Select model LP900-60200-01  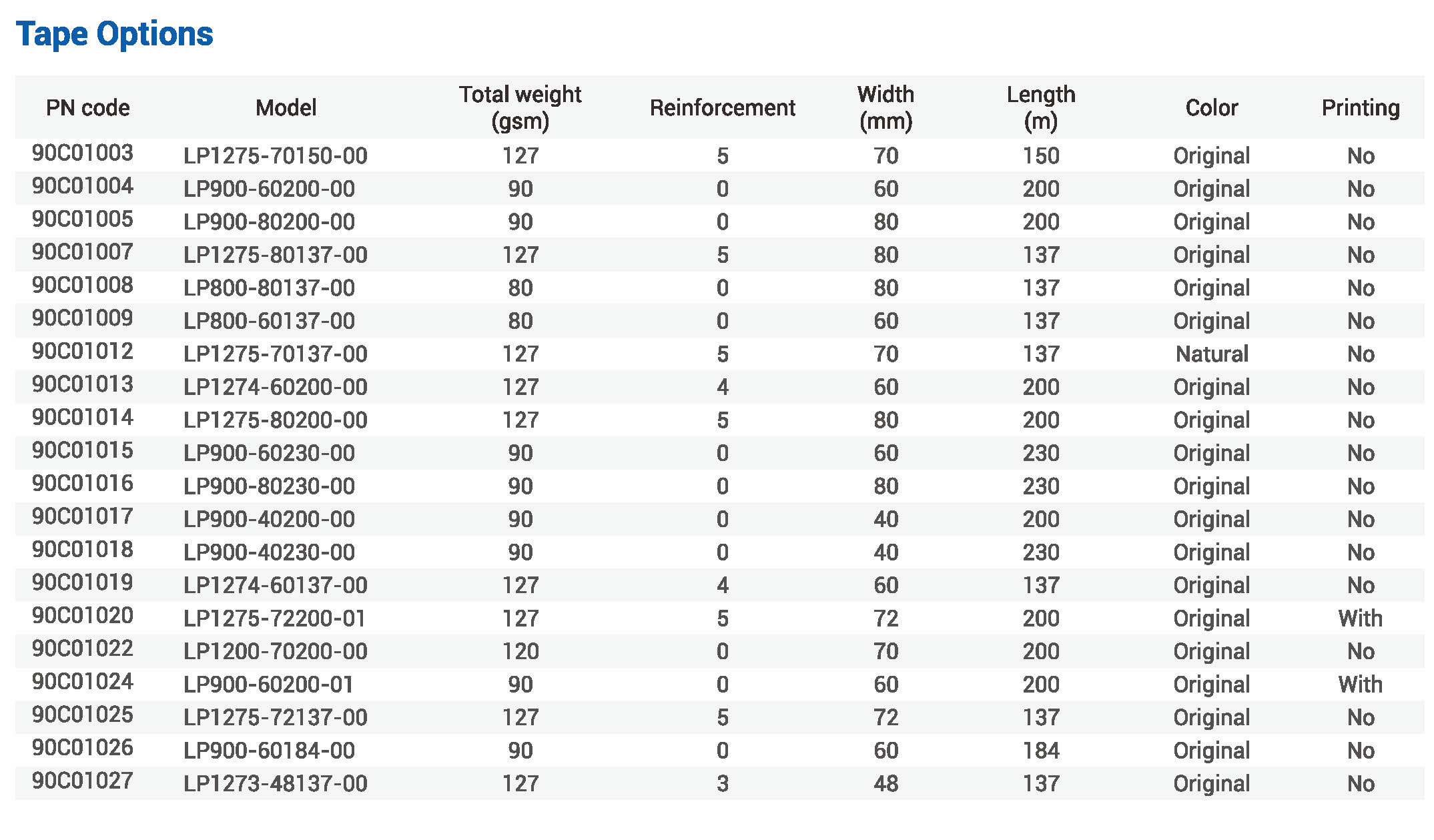tap(268, 685)
